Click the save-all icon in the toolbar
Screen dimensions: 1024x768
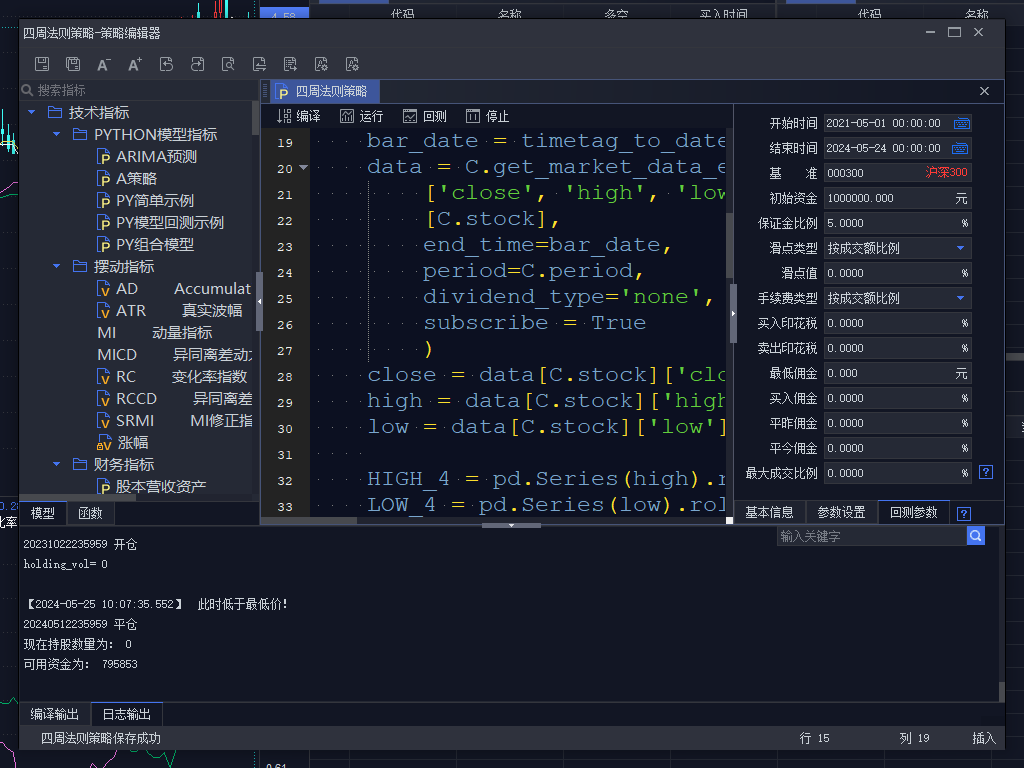[73, 64]
